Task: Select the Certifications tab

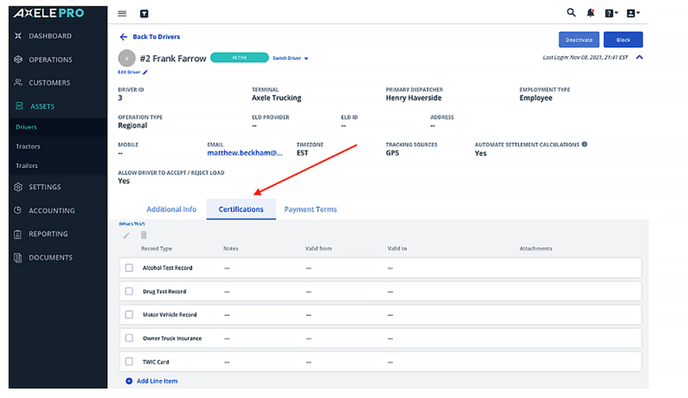Action: 241,209
